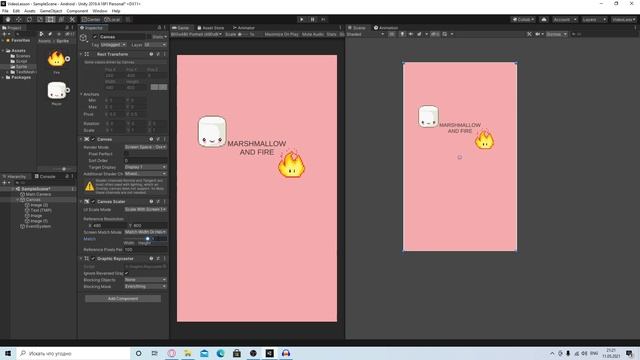The width and height of the screenshot is (640, 360).
Task: Select the marshmallow sprite asset thumbnail
Action: (x=57, y=90)
